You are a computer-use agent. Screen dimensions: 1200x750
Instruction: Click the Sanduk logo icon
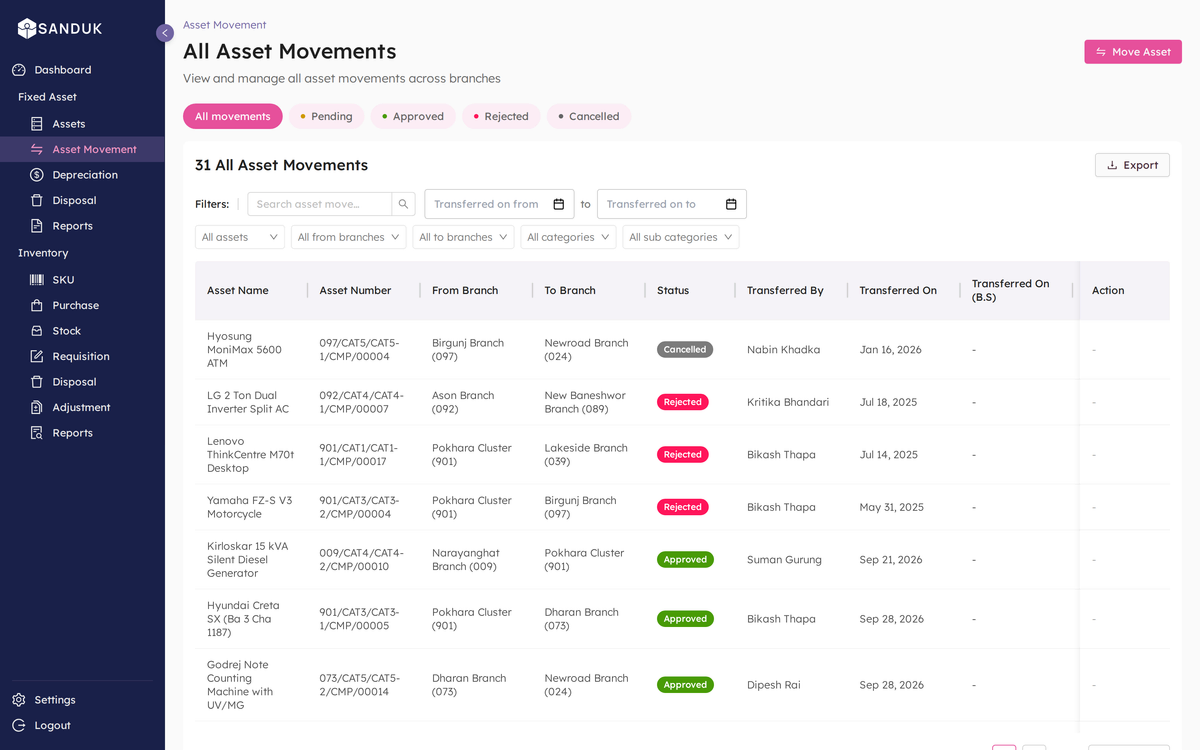[27, 29]
